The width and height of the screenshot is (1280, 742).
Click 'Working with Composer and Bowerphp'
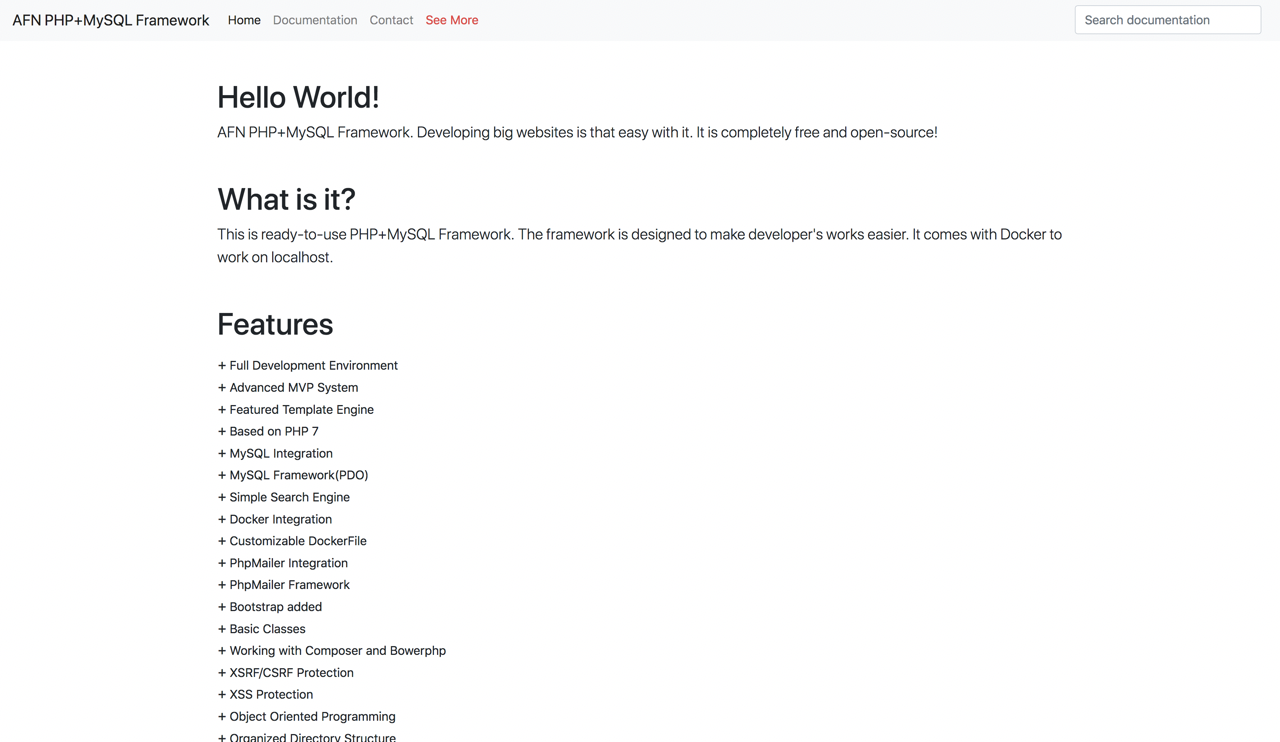pyautogui.click(x=332, y=652)
